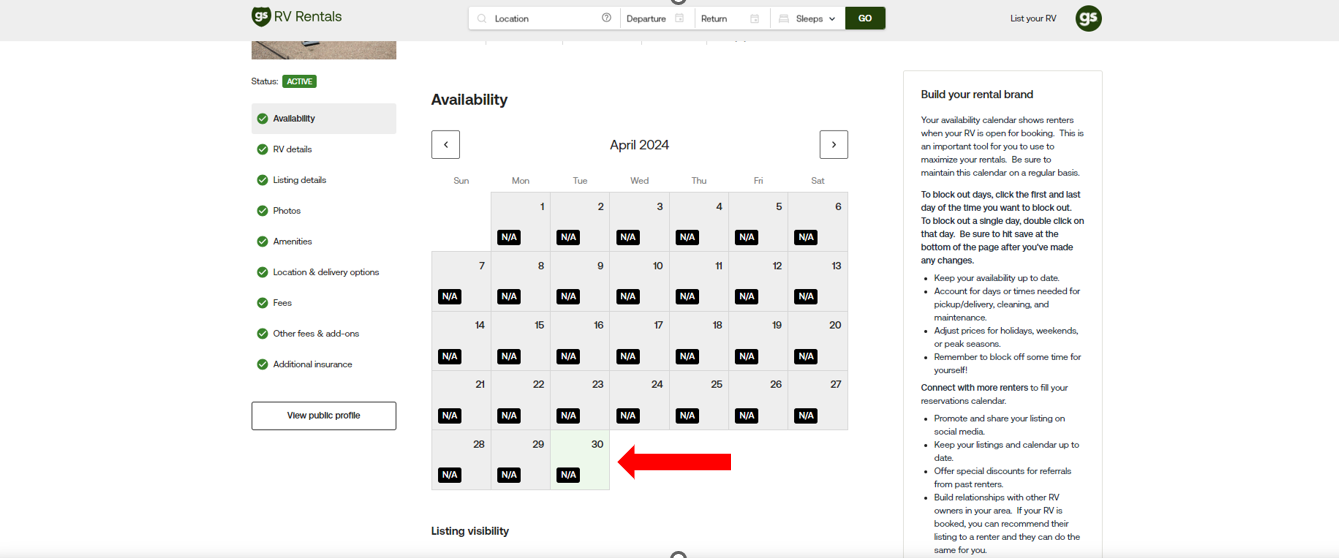
Task: Click the List your RV link
Action: [x=1033, y=18]
